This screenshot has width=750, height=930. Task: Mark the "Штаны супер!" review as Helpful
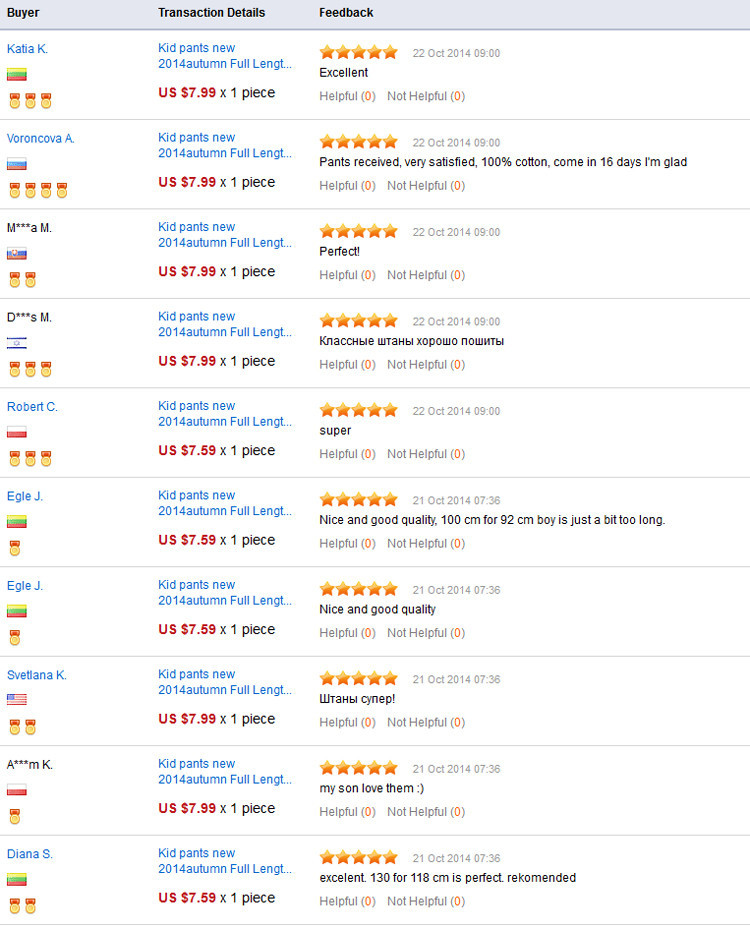[347, 722]
